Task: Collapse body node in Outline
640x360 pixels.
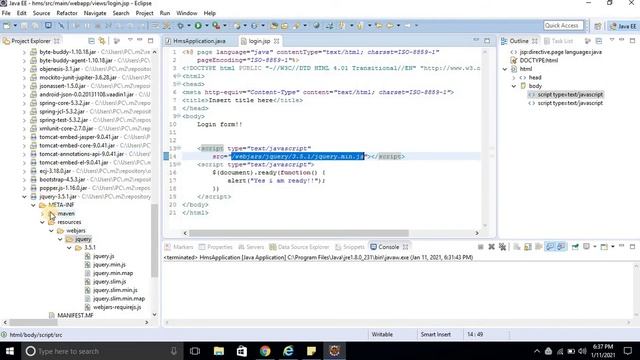Action: 513,86
